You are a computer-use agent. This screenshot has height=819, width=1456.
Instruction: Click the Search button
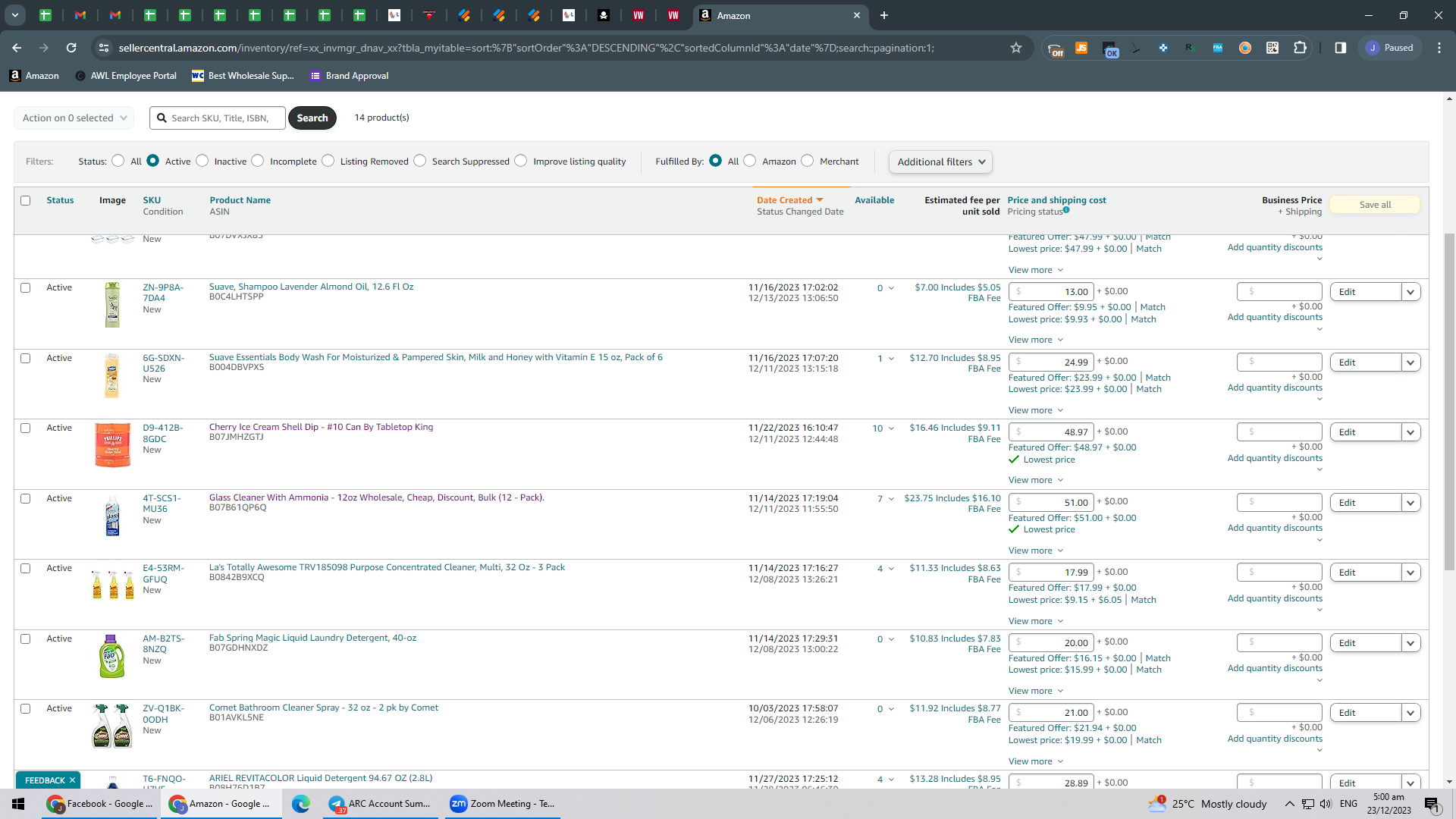click(x=312, y=118)
